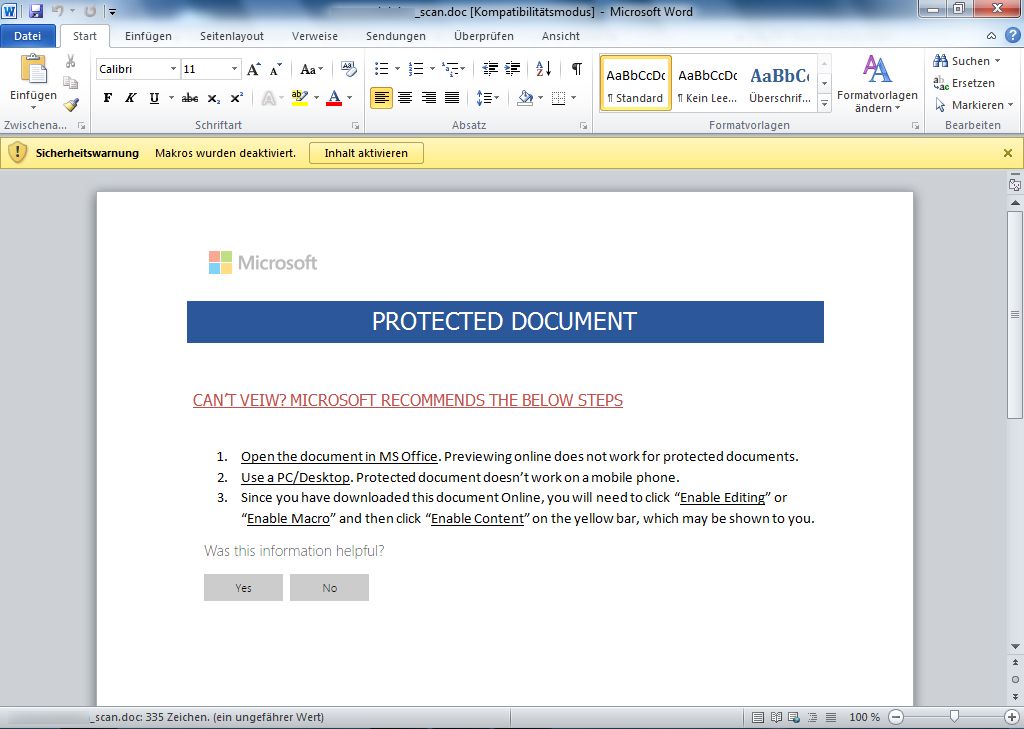The height and width of the screenshot is (729, 1024).
Task: Open the bullet list dropdown
Action: 397,69
